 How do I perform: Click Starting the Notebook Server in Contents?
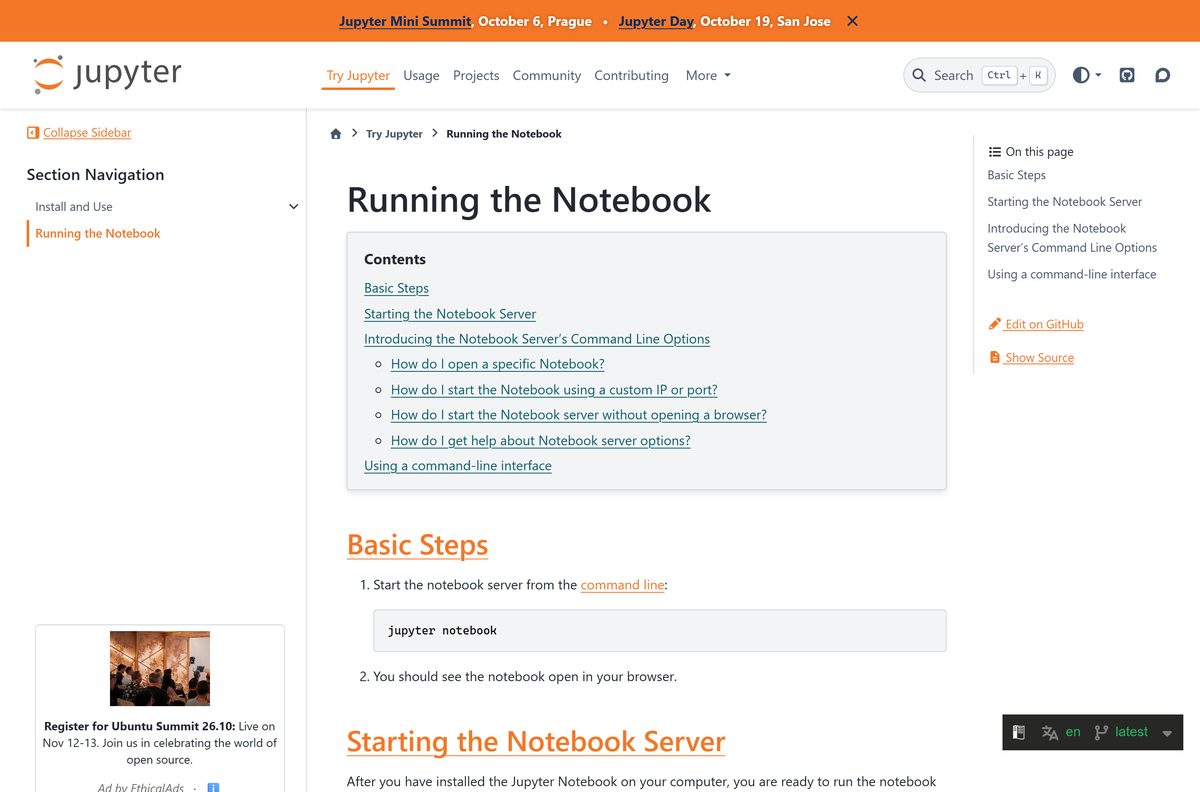click(x=450, y=313)
